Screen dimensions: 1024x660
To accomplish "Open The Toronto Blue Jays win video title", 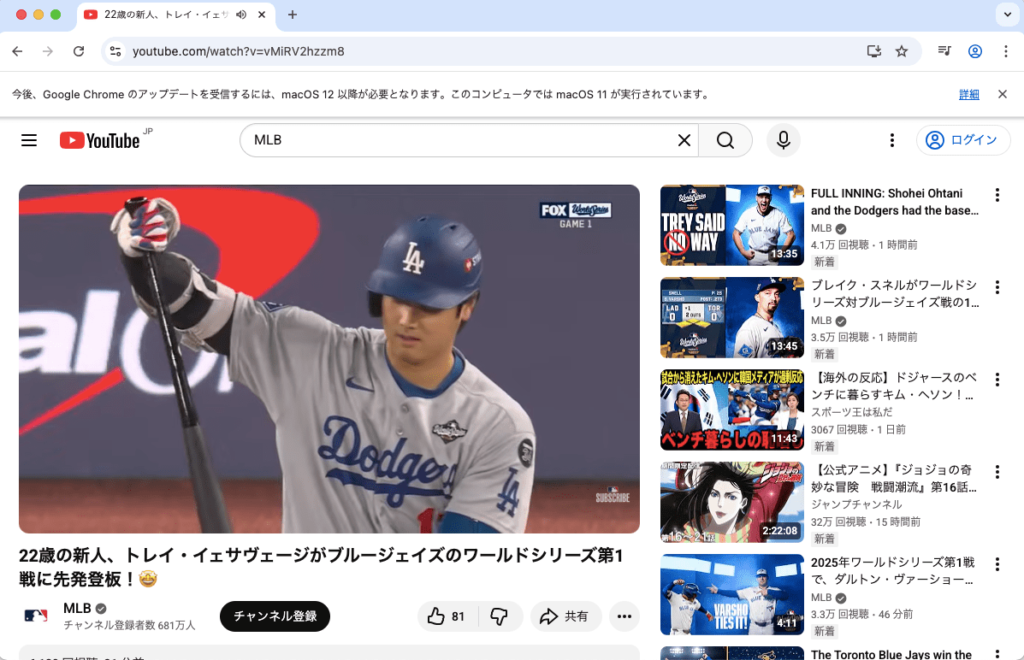I will (x=891, y=654).
